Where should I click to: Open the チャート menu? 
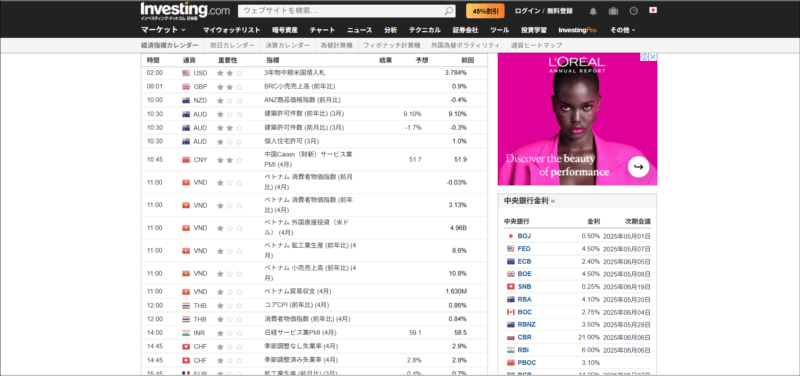click(322, 30)
